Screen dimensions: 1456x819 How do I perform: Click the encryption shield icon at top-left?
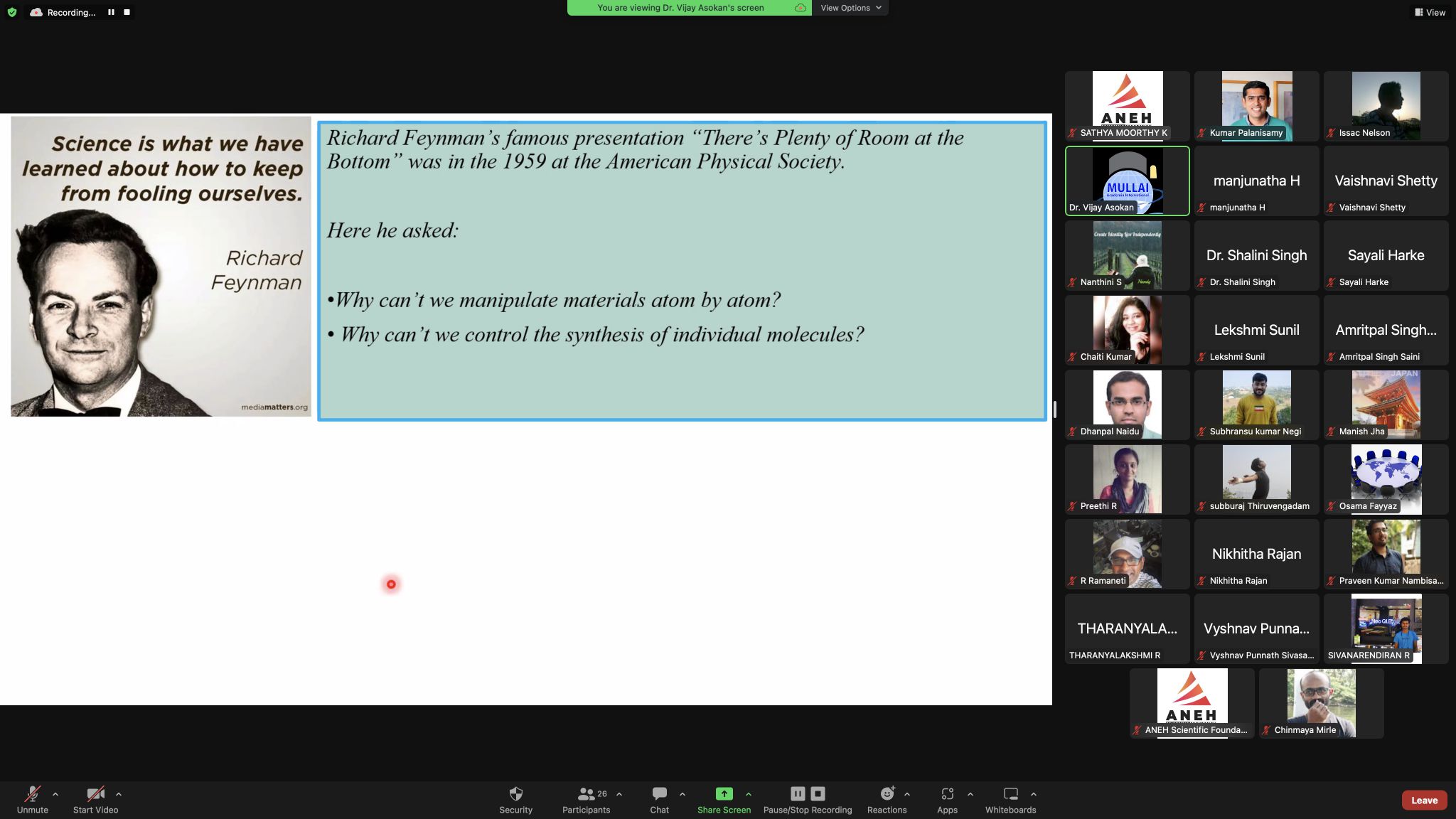pyautogui.click(x=12, y=12)
